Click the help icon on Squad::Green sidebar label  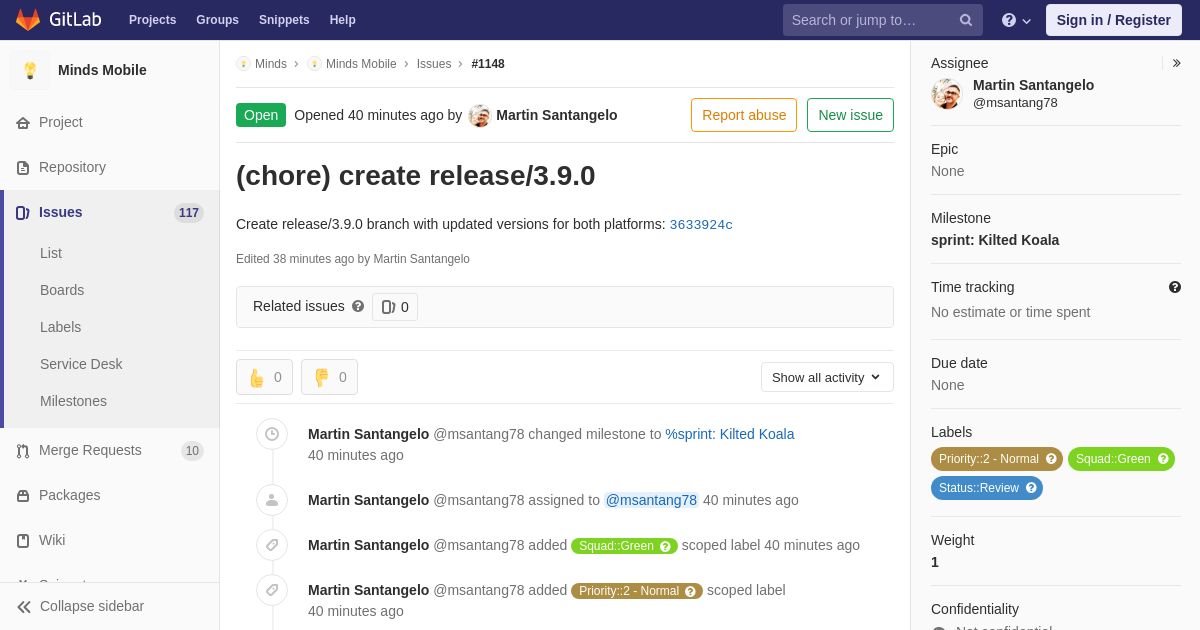[1163, 459]
